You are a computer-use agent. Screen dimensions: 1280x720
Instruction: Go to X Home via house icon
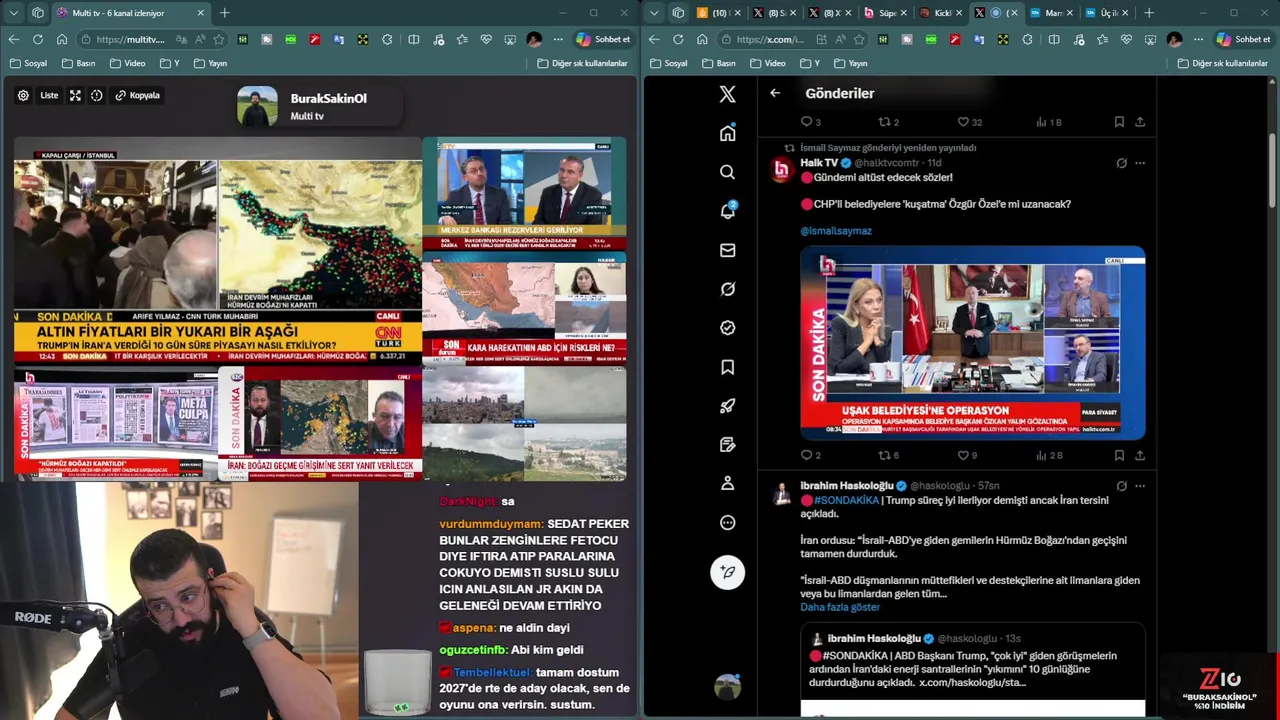[x=728, y=133]
